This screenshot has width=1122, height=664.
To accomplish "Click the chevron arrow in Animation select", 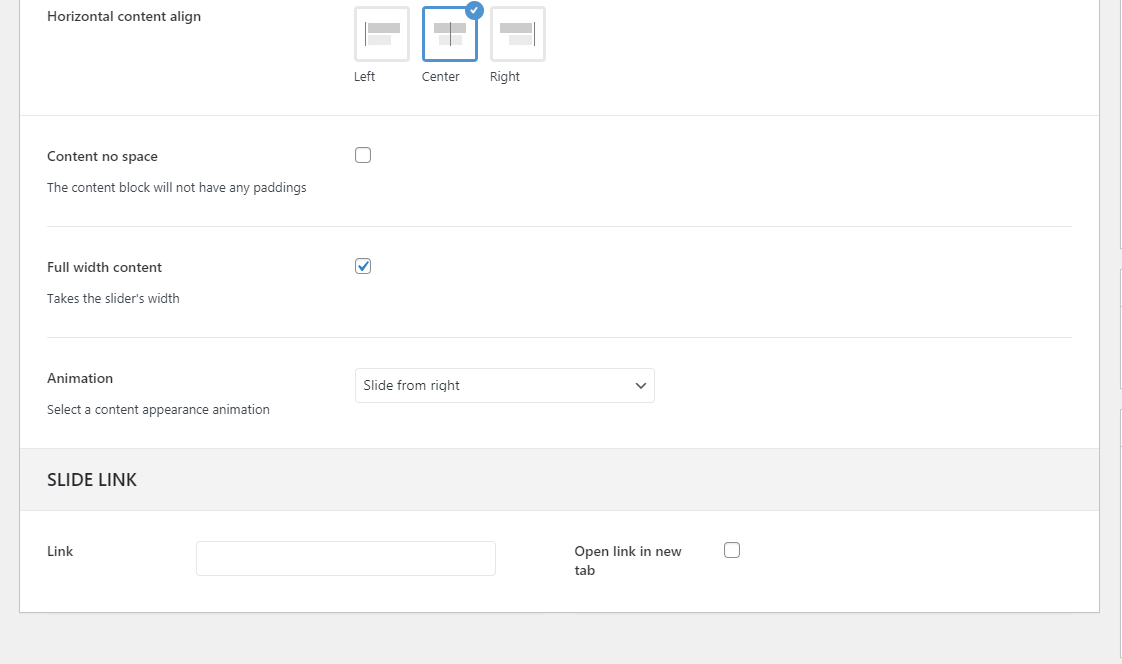I will tap(641, 386).
